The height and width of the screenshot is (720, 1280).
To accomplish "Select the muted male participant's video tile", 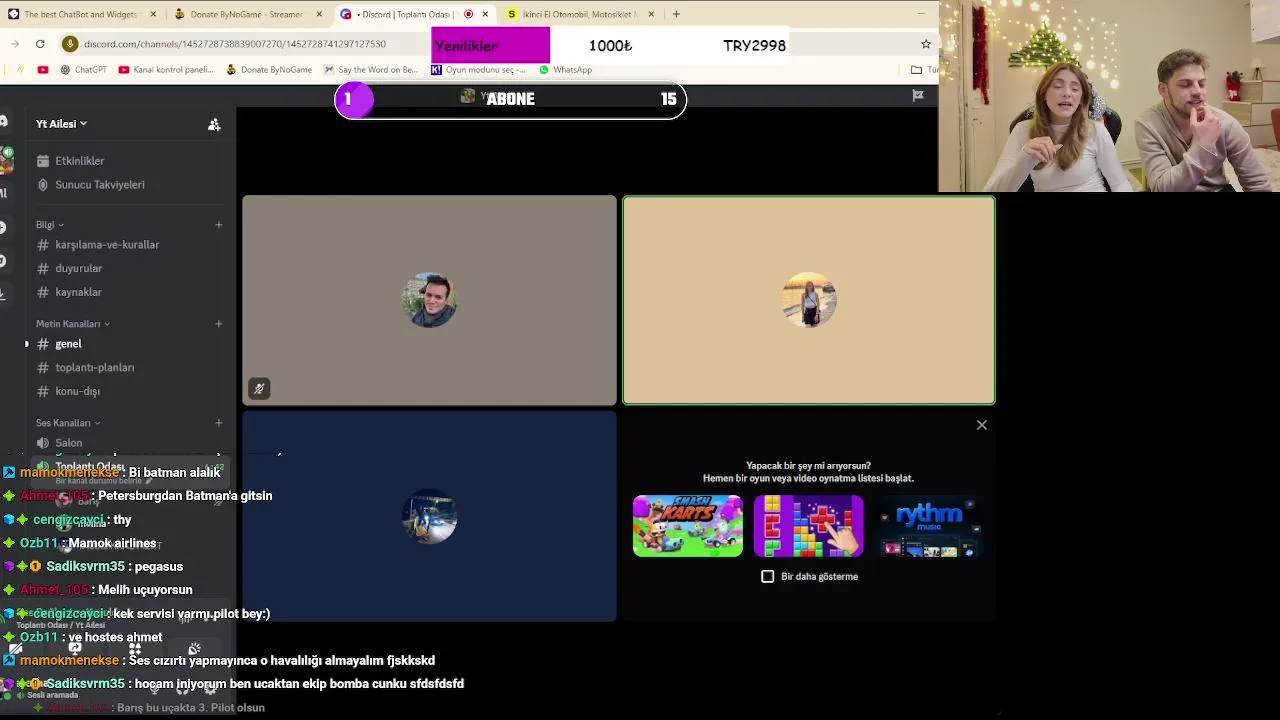I will [x=429, y=300].
